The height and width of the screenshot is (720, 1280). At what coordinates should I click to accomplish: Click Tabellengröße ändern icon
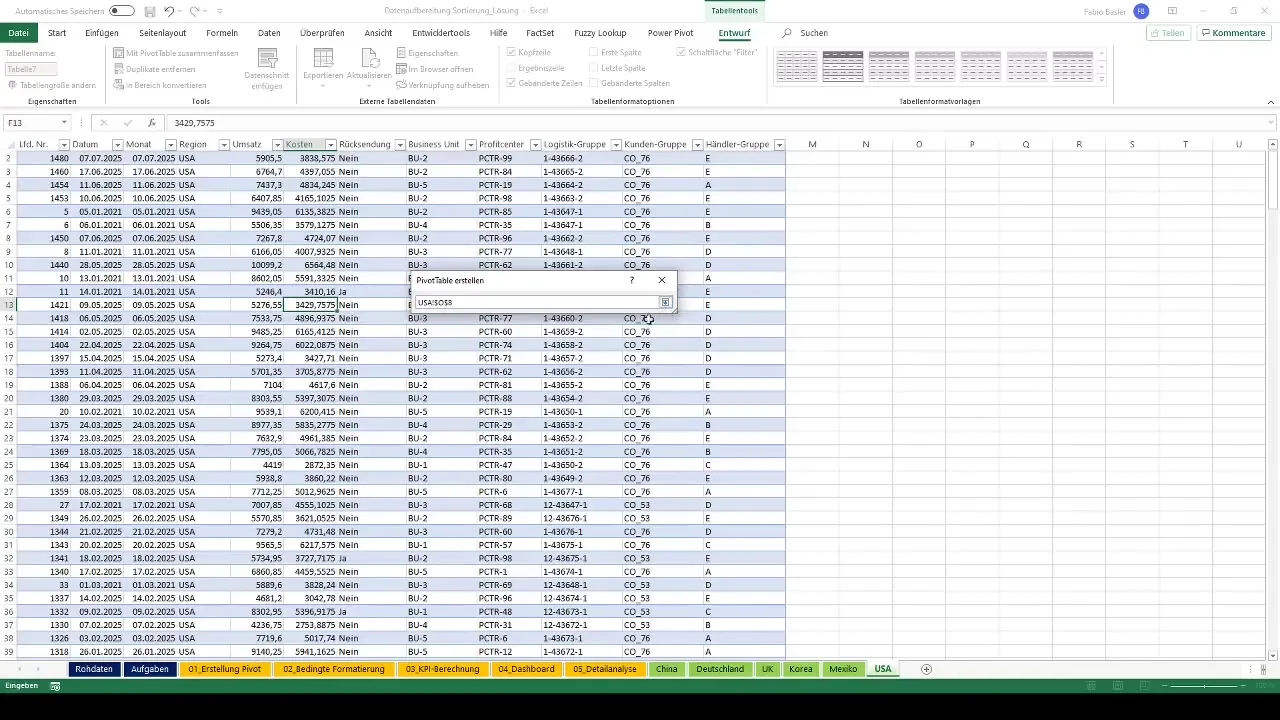pos(12,85)
